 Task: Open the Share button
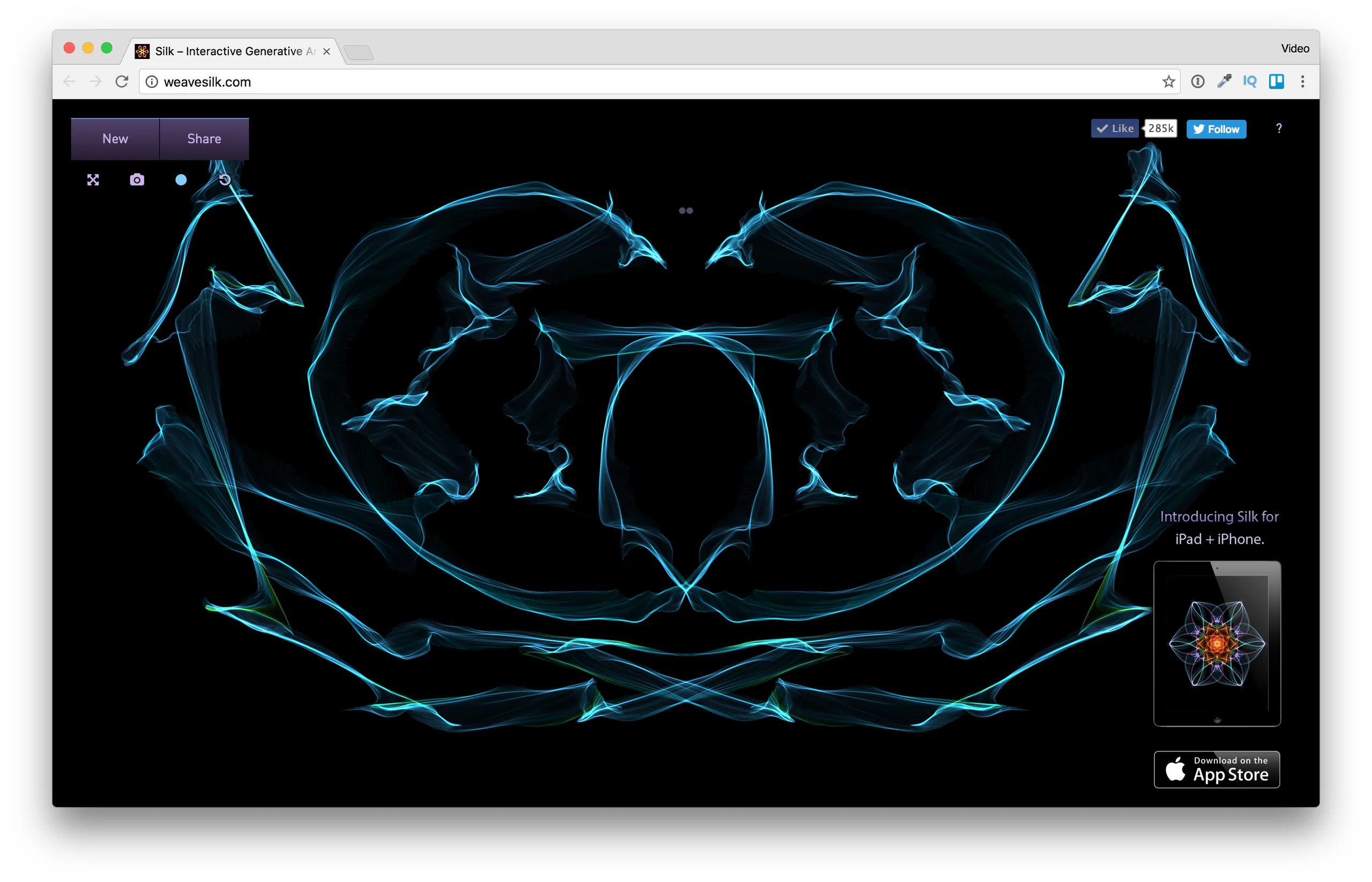coord(204,138)
